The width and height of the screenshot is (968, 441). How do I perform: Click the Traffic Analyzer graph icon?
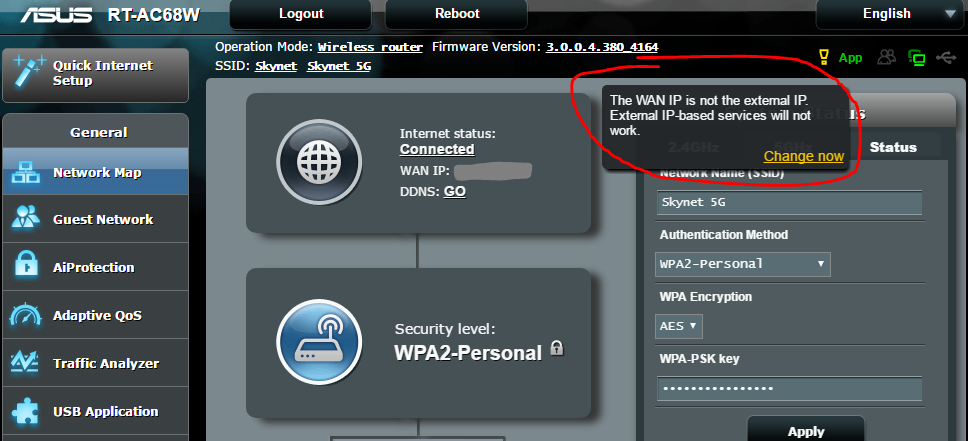26,363
